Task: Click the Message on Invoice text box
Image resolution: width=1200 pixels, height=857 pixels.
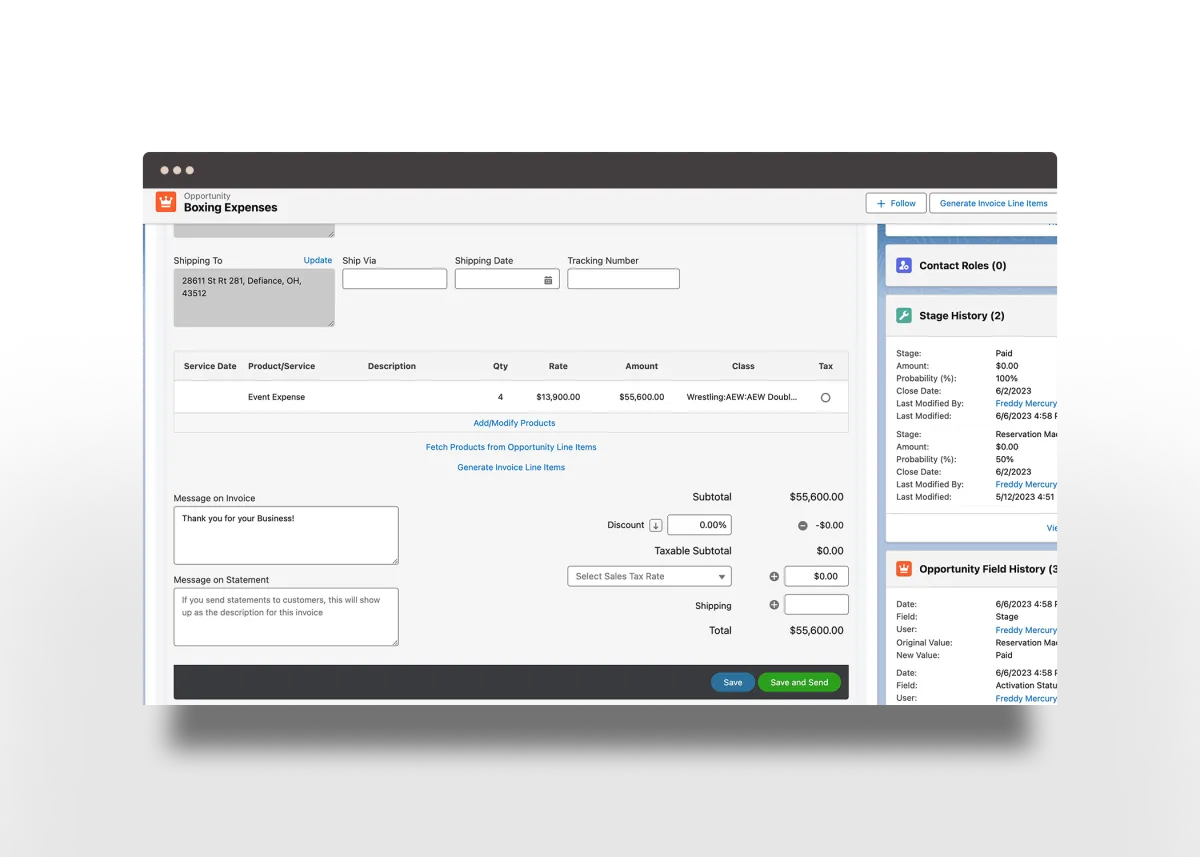Action: pyautogui.click(x=286, y=535)
